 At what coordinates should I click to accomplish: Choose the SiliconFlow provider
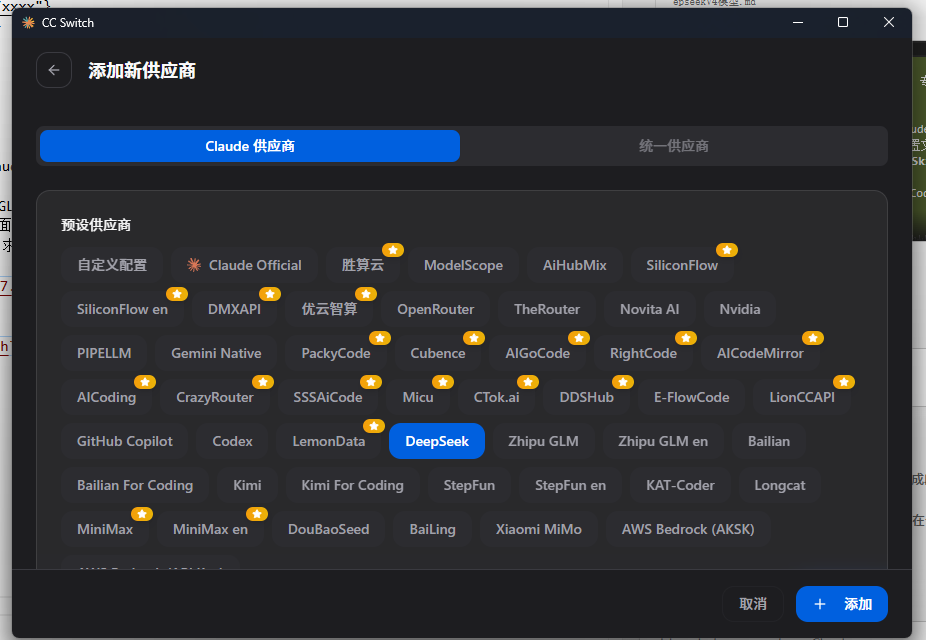click(x=682, y=265)
